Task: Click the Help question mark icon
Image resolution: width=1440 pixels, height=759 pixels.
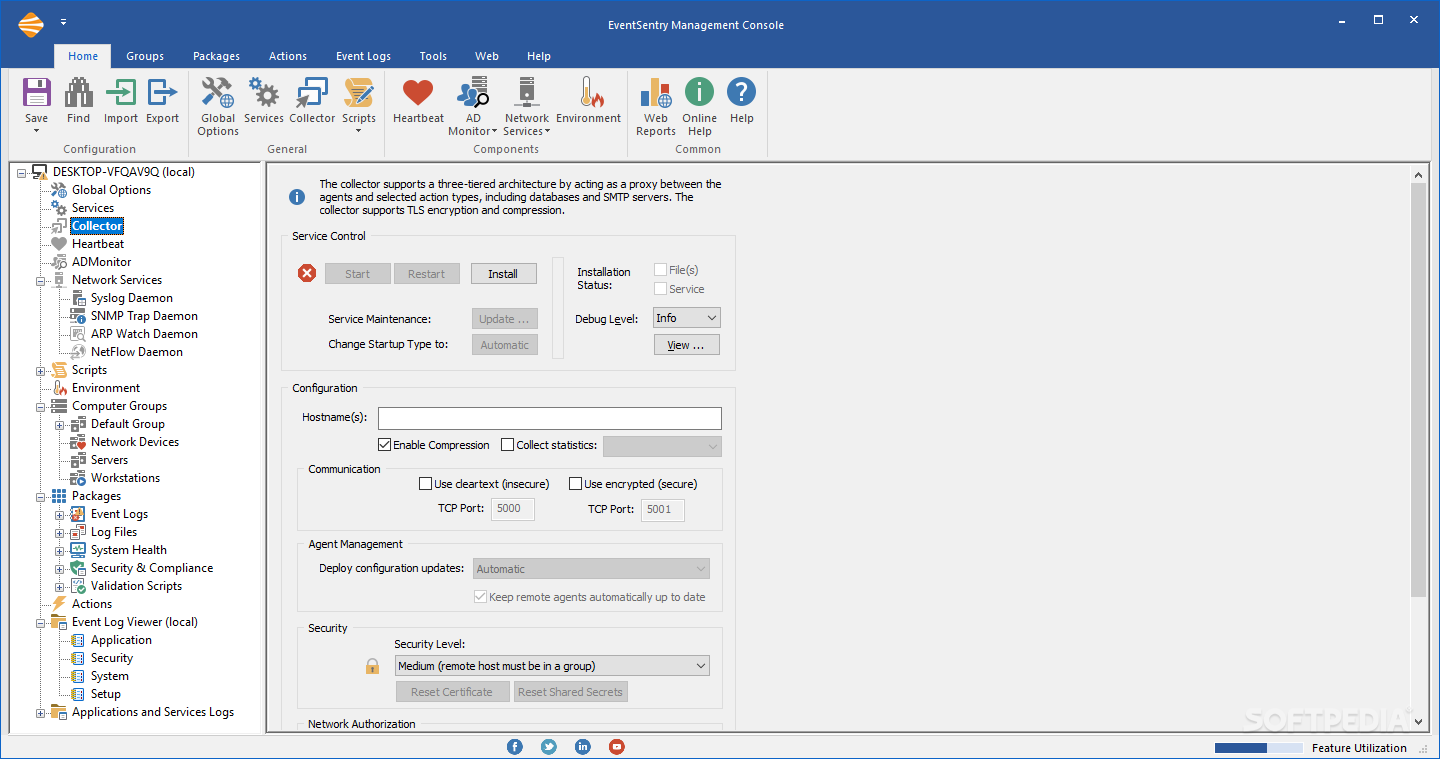Action: [x=741, y=93]
